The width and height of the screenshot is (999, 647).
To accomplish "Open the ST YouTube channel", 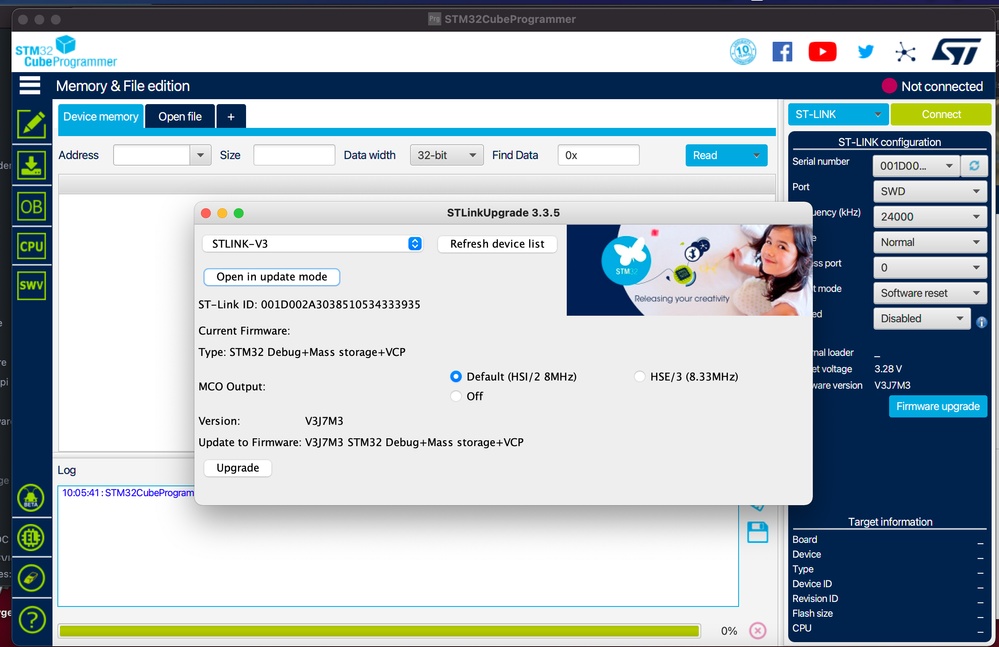I will click(823, 52).
